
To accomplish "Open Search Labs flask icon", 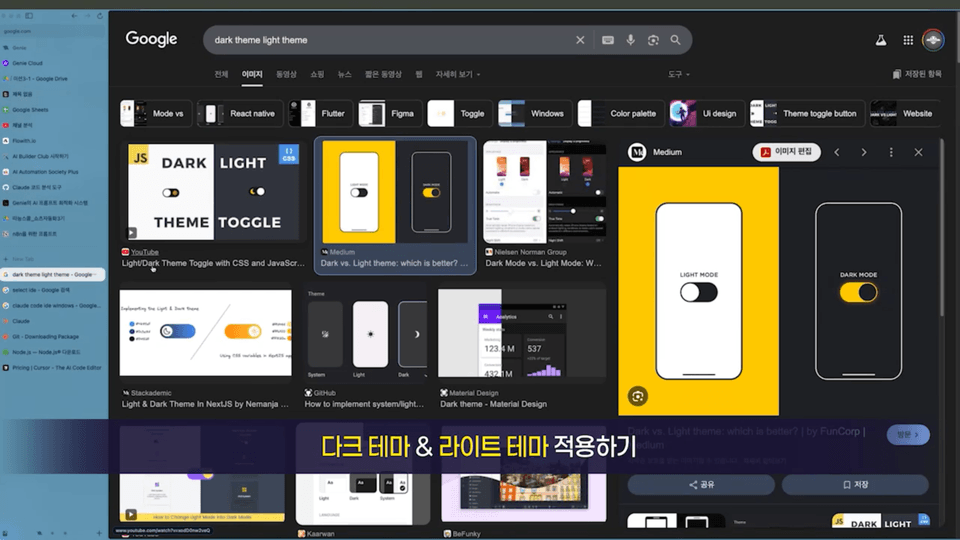I will coord(880,40).
